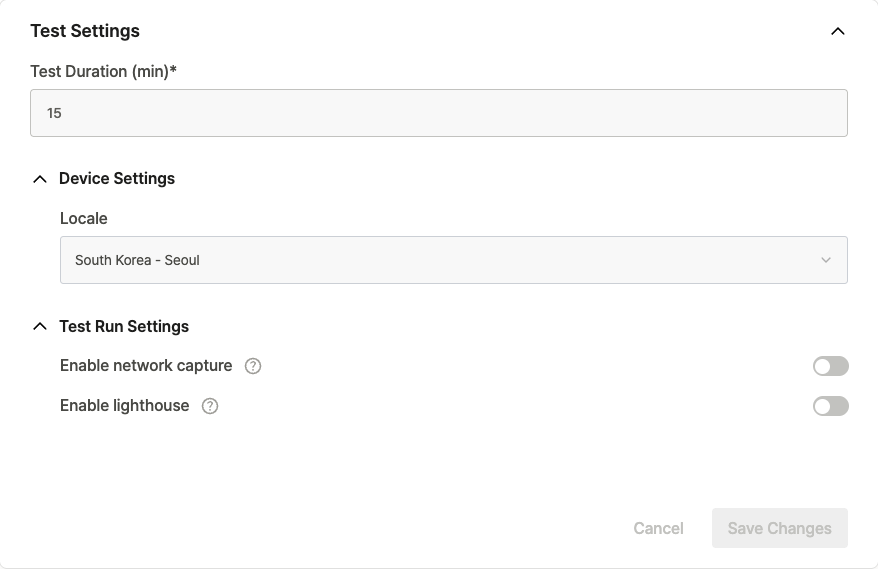878x569 pixels.
Task: Click the Locale field label
Action: 83,218
